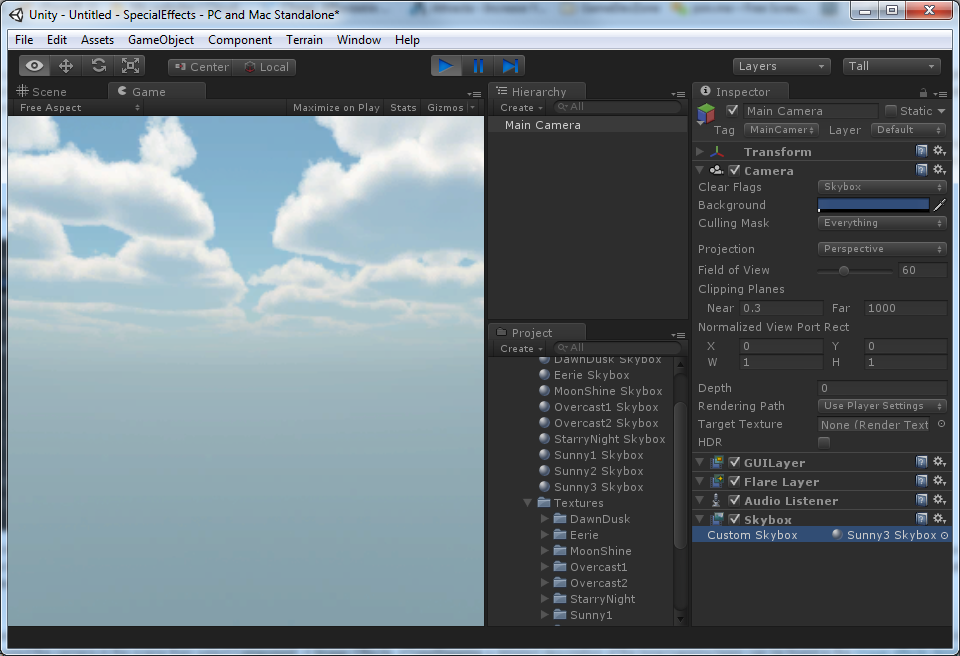Open the Tall layout dropdown
Viewport: 960px width, 656px height.
891,66
